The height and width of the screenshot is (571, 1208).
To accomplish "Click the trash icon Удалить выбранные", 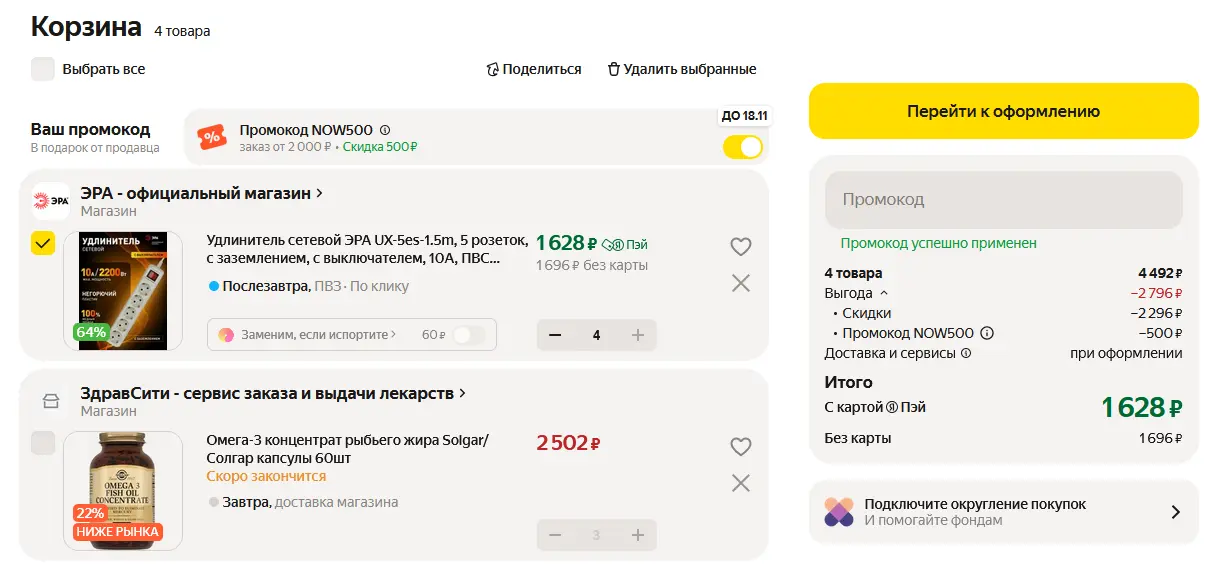I will [613, 69].
